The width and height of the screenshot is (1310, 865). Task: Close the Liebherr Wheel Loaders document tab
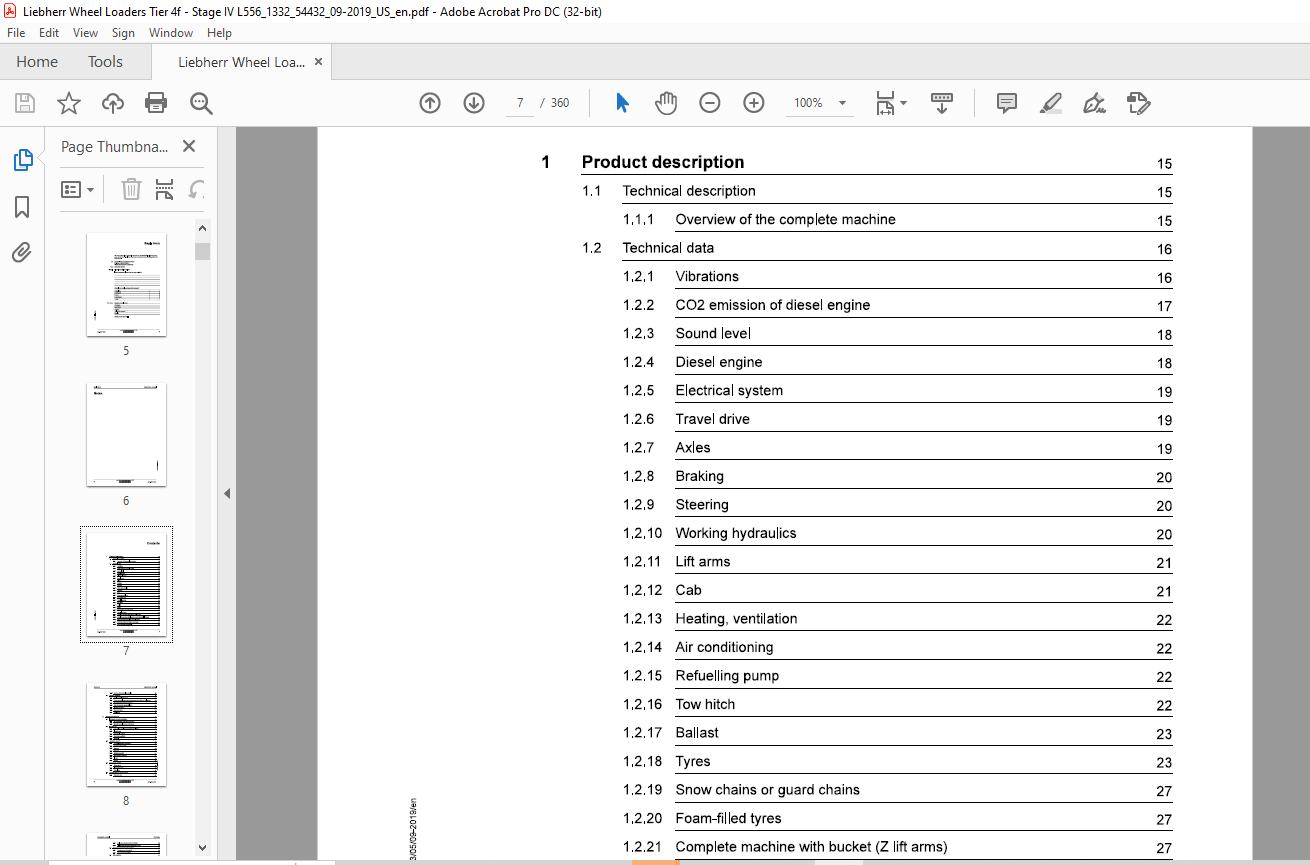[318, 62]
